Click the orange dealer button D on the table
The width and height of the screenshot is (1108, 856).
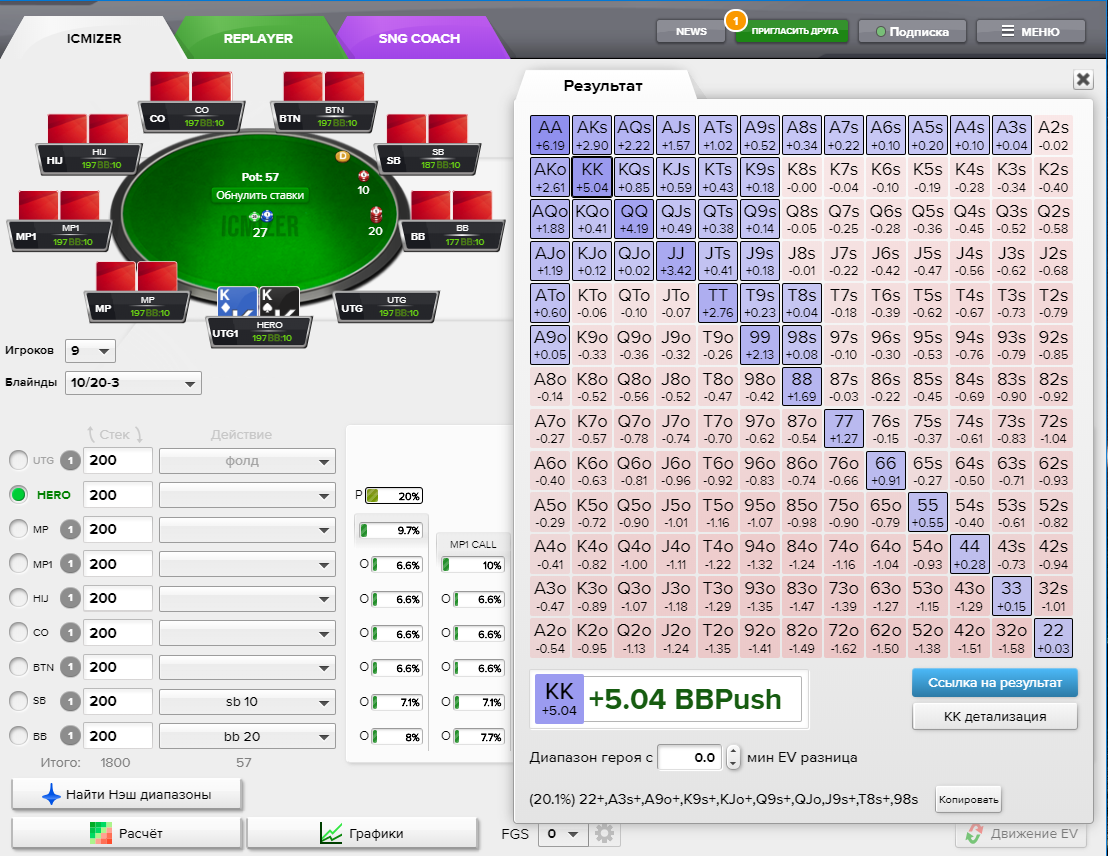click(343, 156)
